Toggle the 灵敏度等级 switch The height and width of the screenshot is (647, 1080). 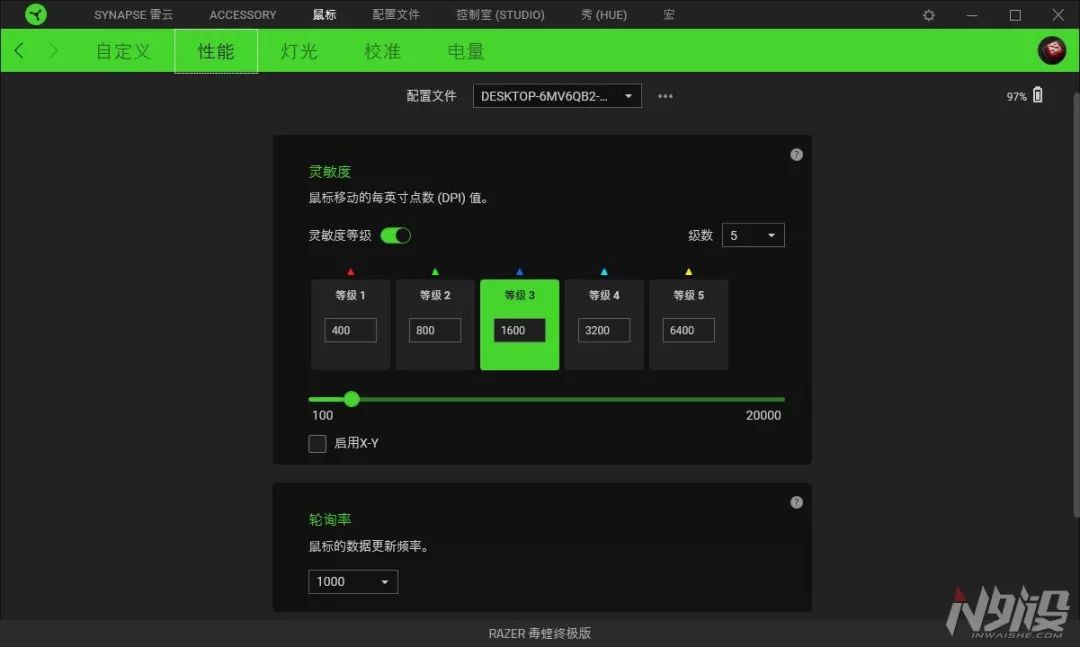click(395, 236)
